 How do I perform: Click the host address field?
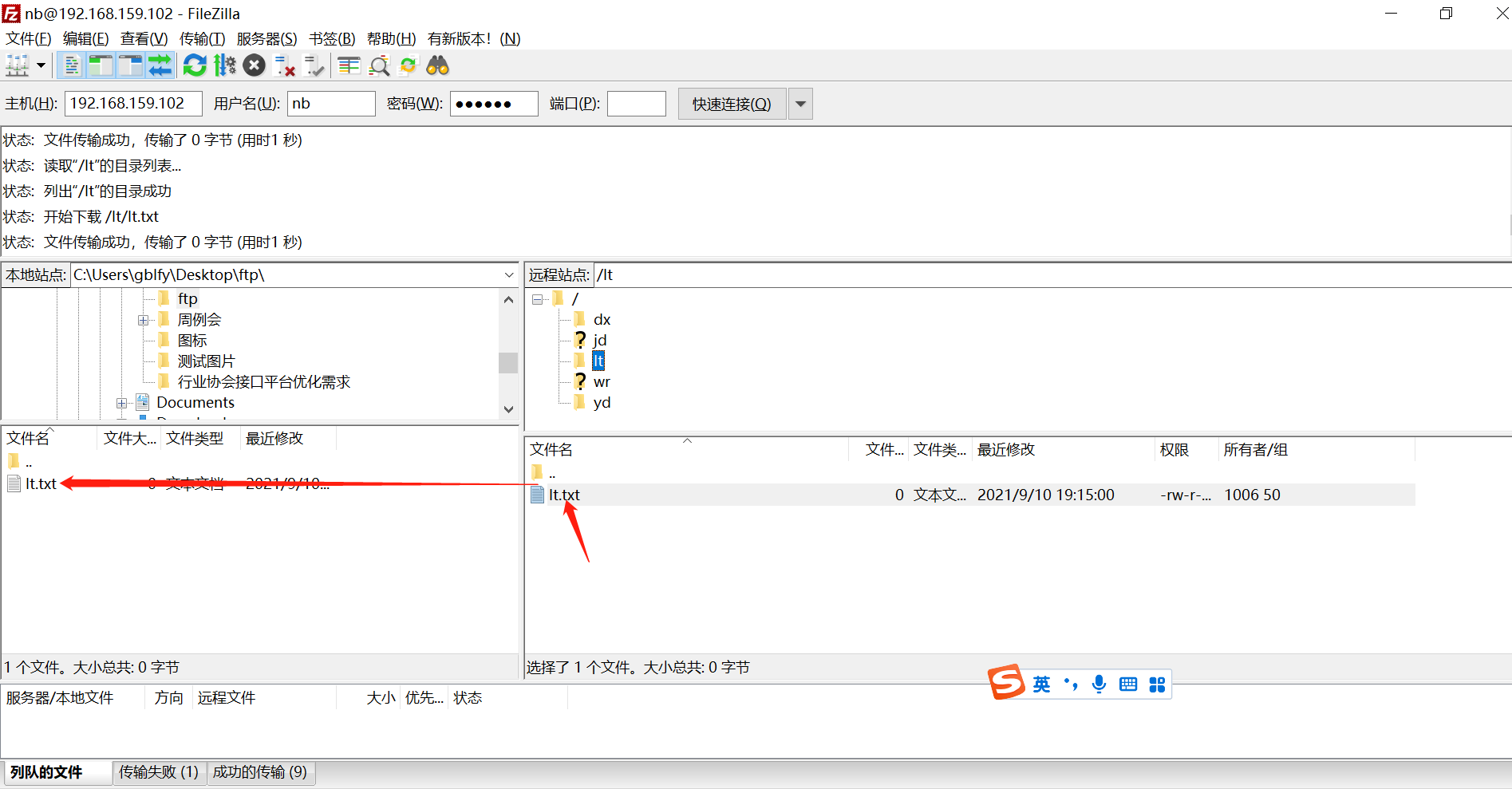pos(134,104)
